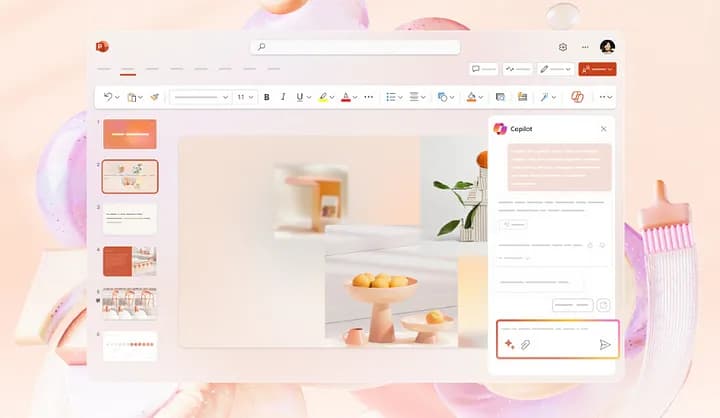Expand the highlight color dropdown arrow
This screenshot has height=418, width=720.
(332, 97)
